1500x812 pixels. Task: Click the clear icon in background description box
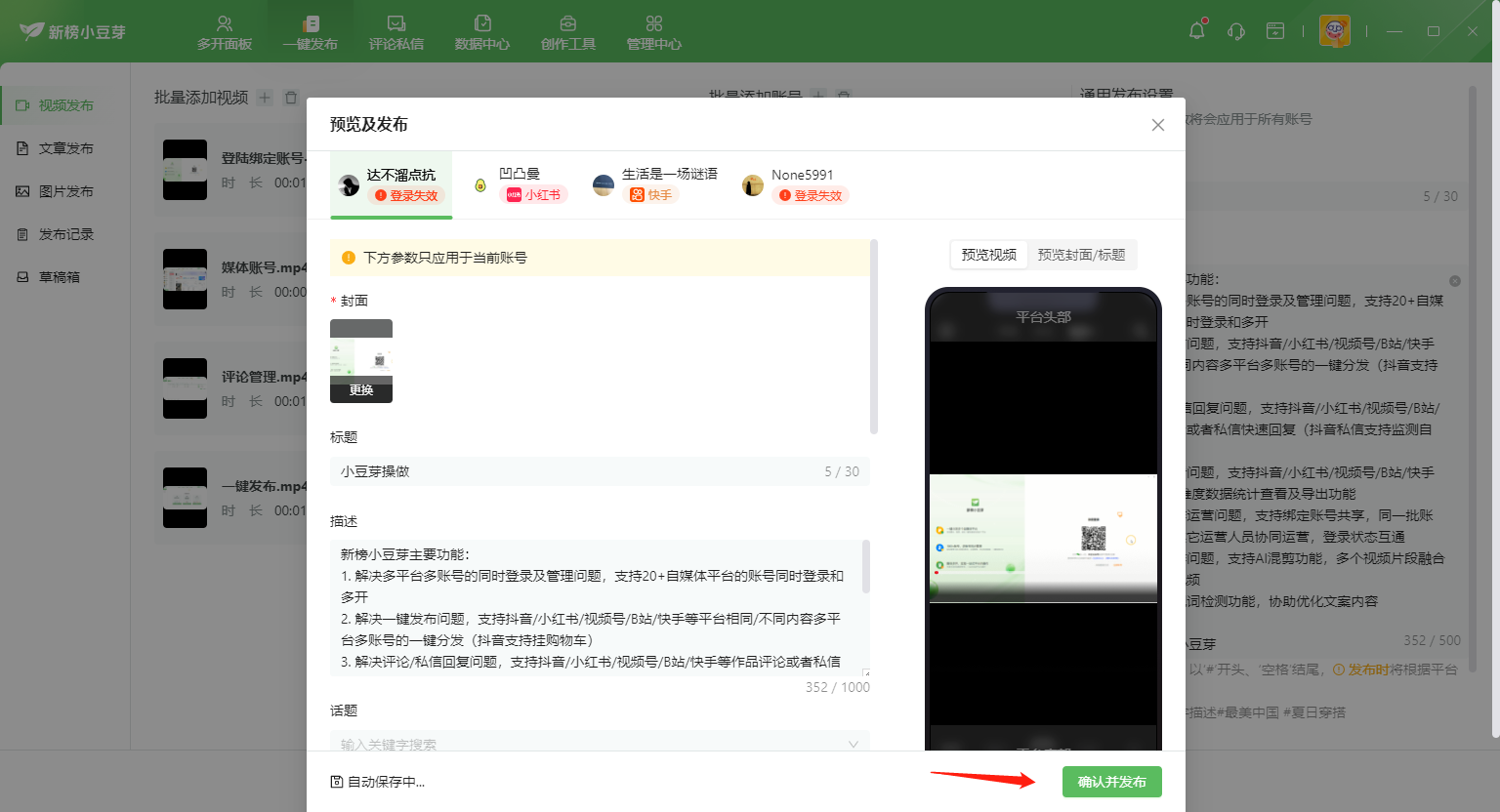(x=1455, y=281)
